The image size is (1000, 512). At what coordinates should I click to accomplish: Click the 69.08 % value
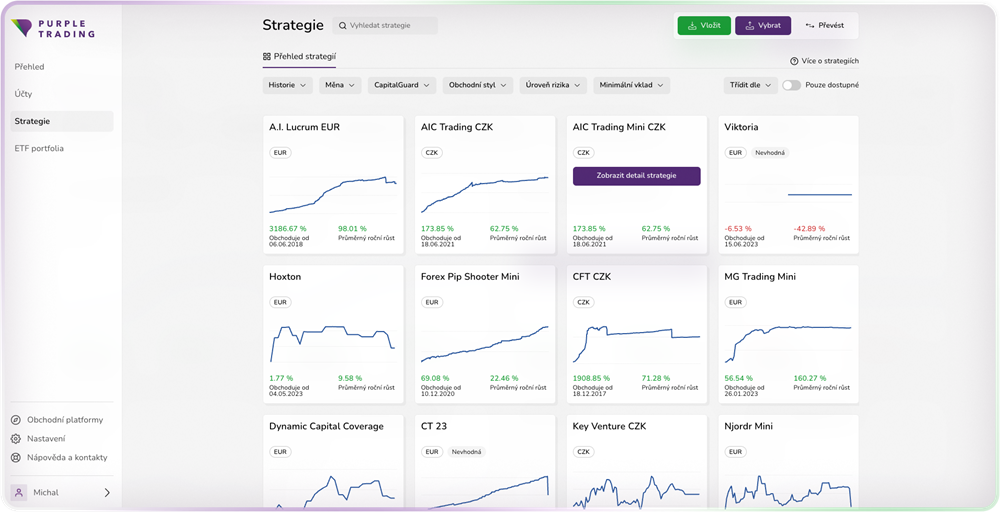tap(435, 378)
